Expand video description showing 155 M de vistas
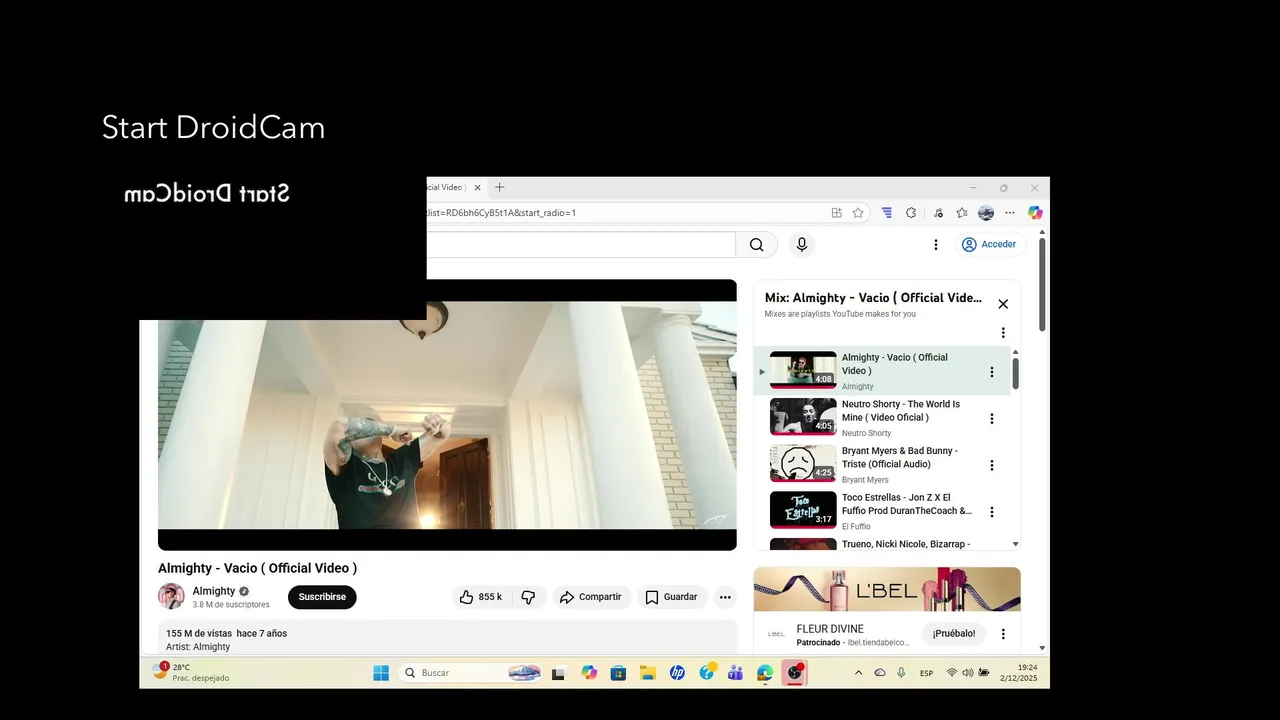This screenshot has width=1280, height=720. click(x=447, y=639)
